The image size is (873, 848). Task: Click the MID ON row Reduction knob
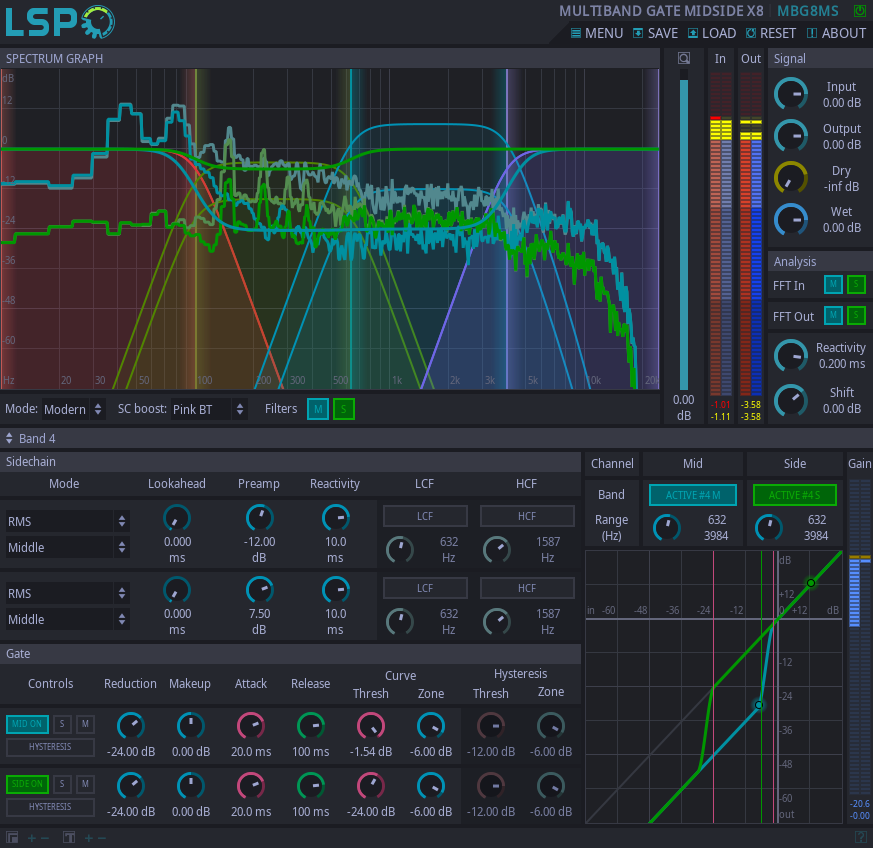click(x=130, y=726)
